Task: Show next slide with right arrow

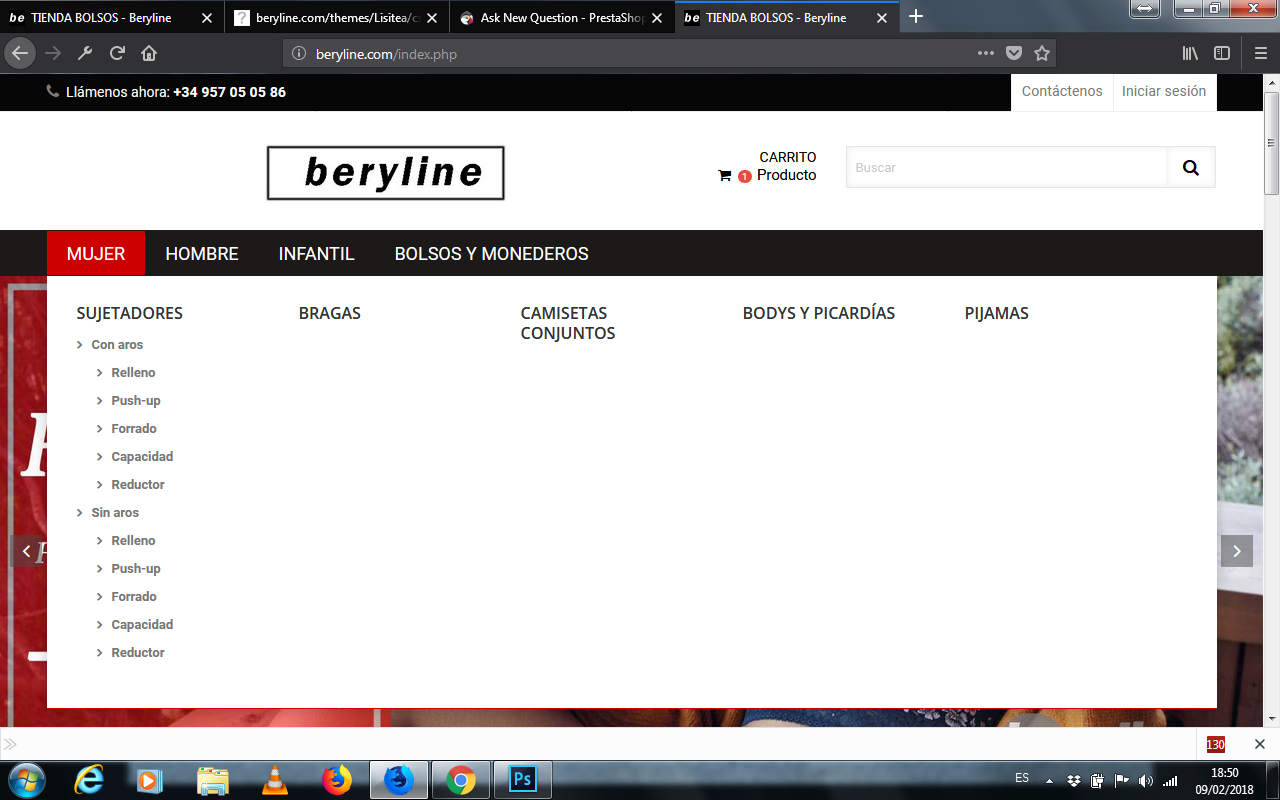Action: click(1237, 551)
